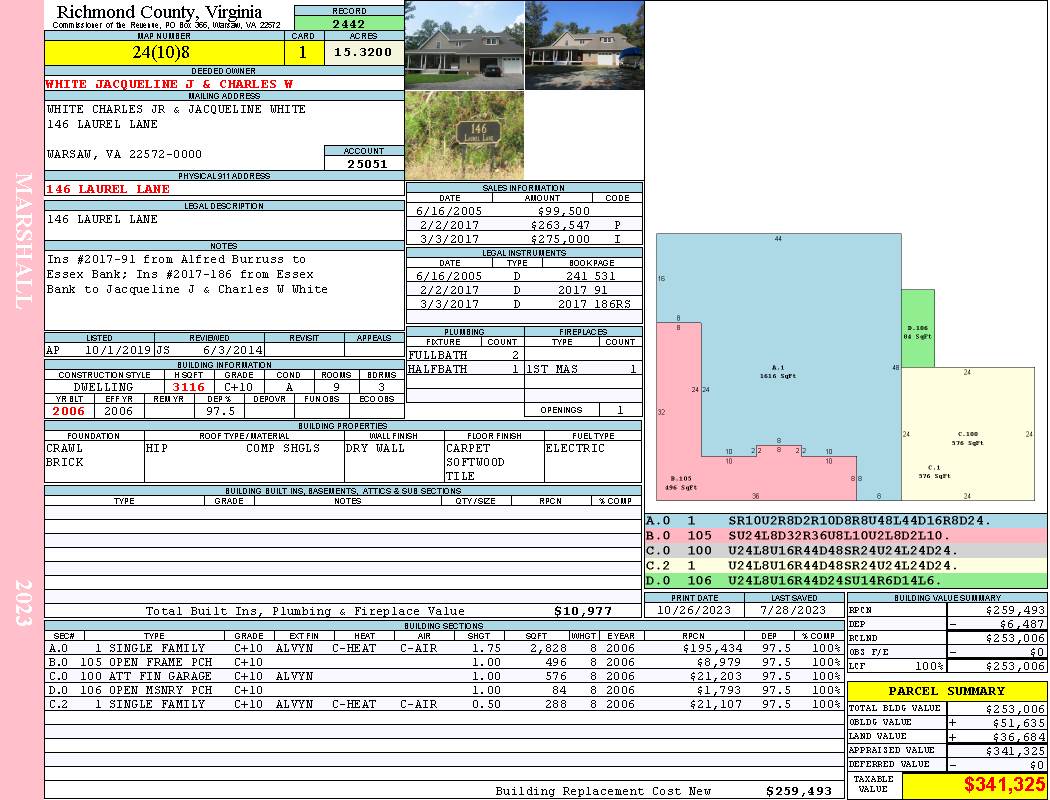Image resolution: width=1050 pixels, height=800 pixels.
Task: Click the red year built 2006 value
Action: 69,411
